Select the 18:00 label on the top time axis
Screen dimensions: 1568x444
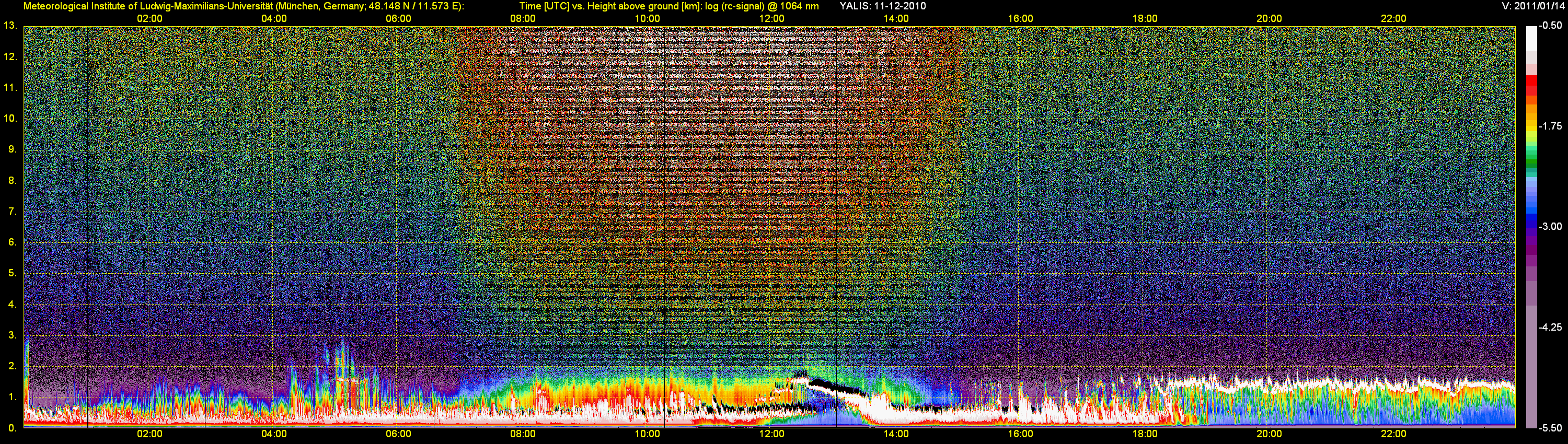[1145, 19]
